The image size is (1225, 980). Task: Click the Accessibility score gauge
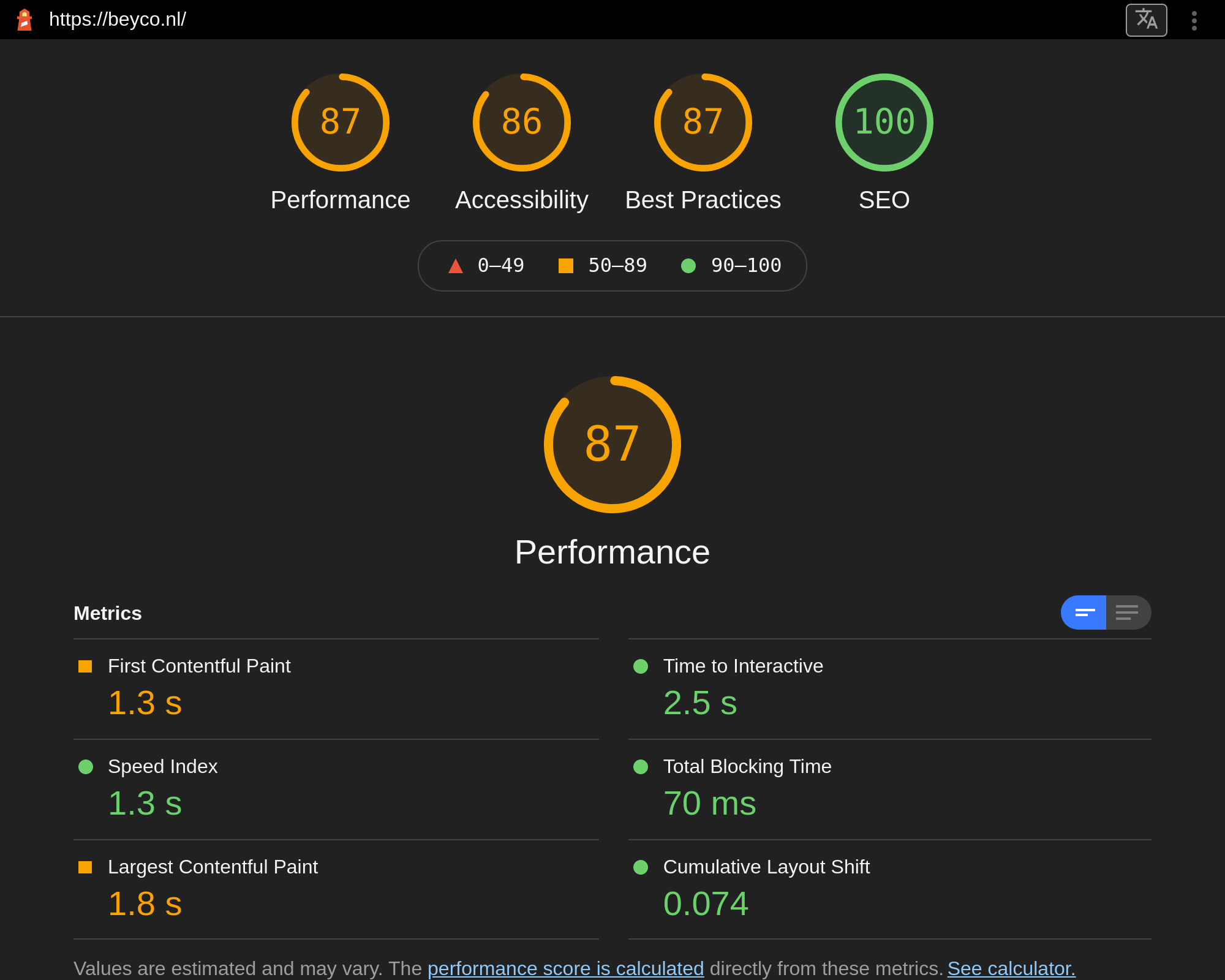(x=521, y=123)
